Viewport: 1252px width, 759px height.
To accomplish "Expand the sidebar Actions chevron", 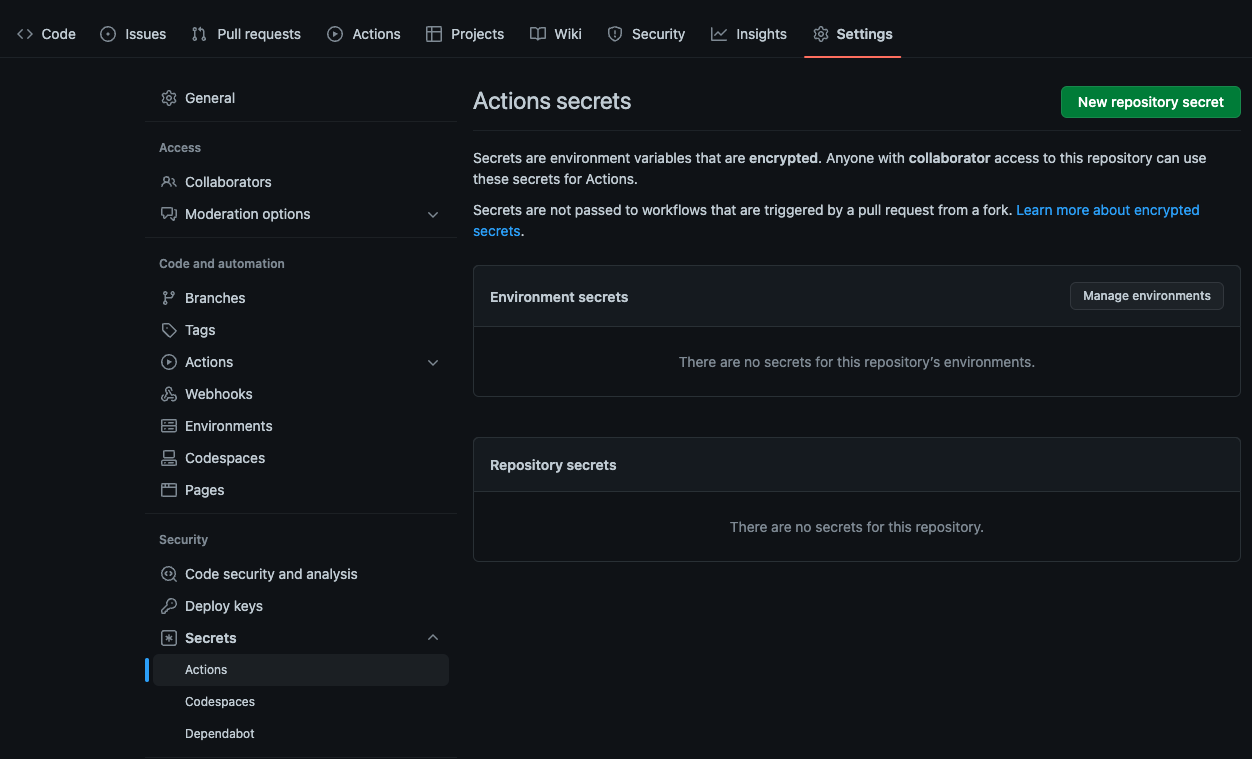I will click(x=433, y=362).
